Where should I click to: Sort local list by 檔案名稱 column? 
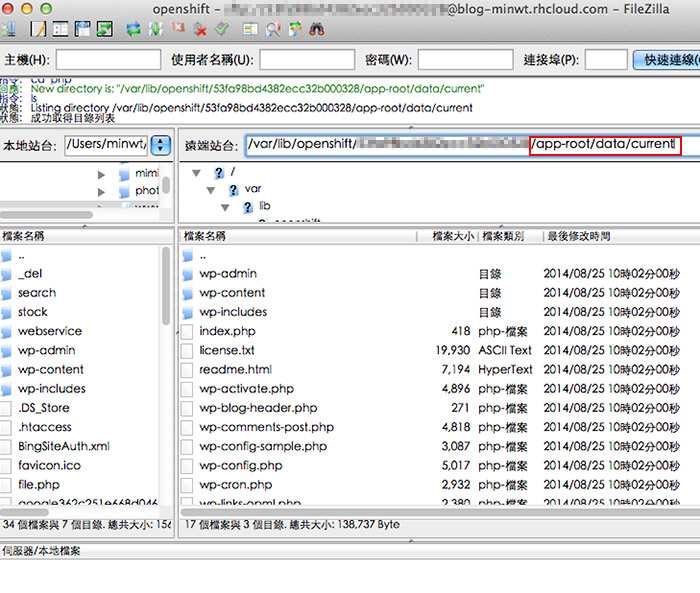[87, 236]
